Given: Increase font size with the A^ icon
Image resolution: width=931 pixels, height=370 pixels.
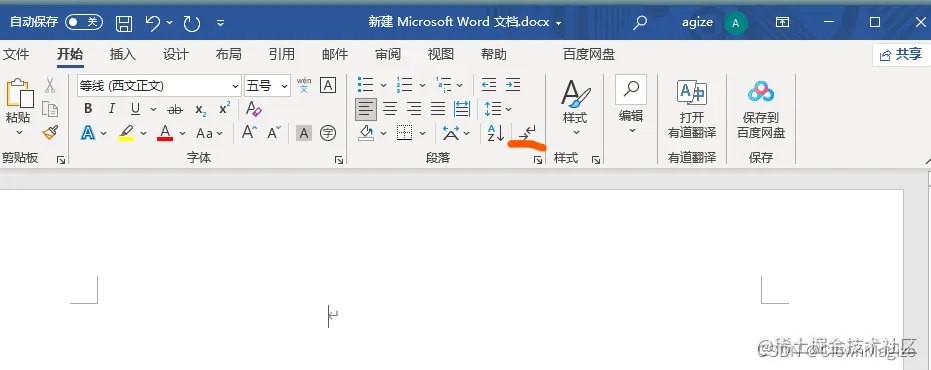Looking at the screenshot, I should 249,132.
